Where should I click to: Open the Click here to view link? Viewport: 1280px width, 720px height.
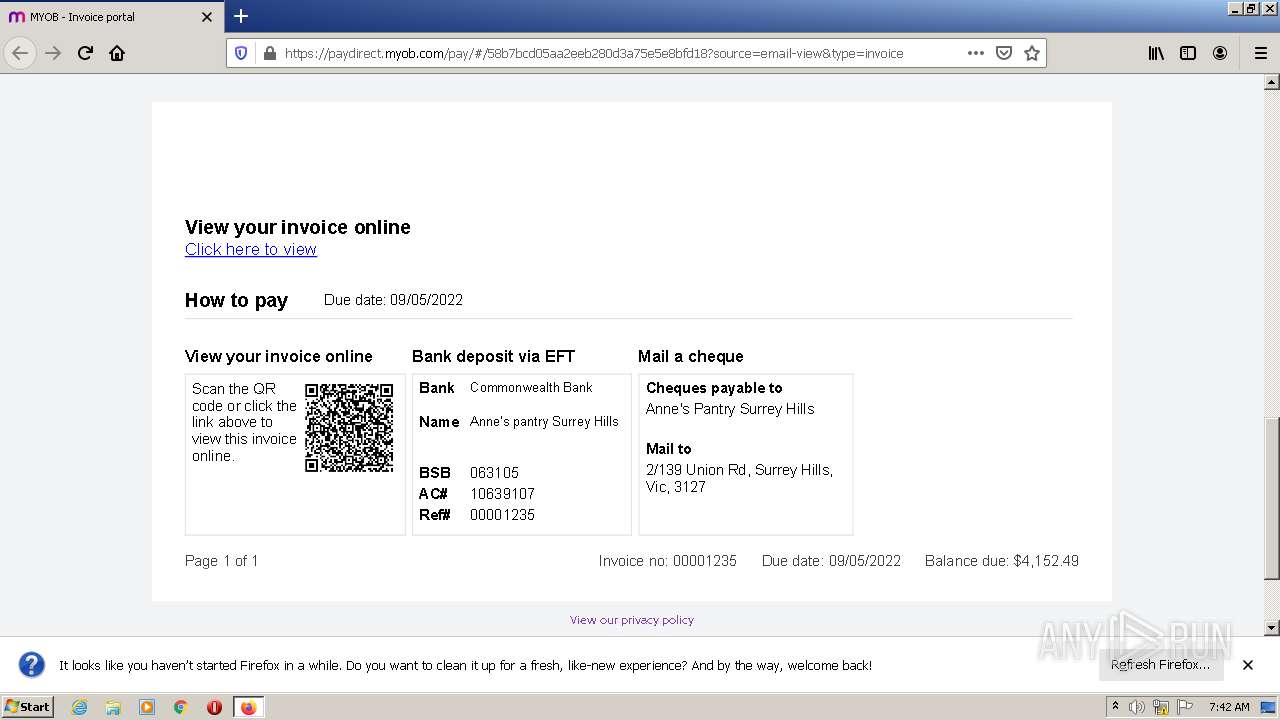click(x=251, y=249)
